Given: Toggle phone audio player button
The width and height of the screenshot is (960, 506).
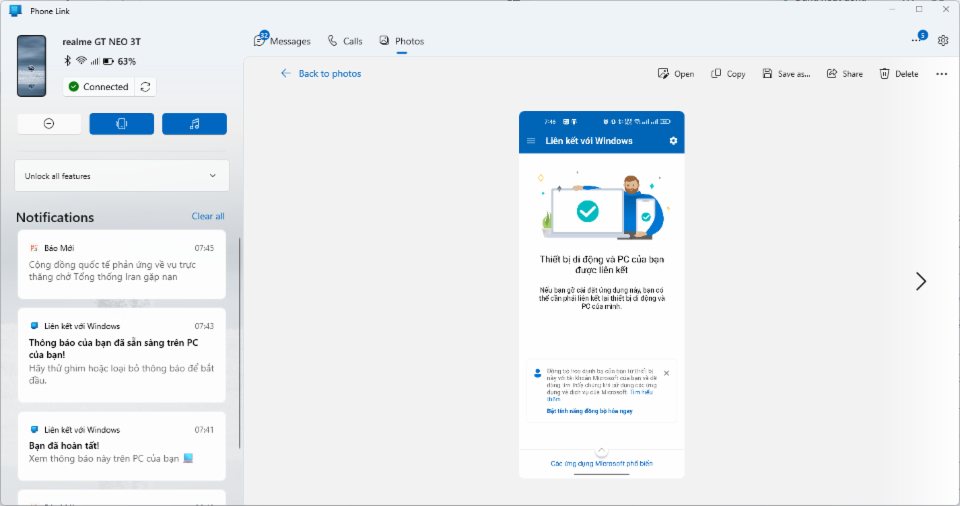Looking at the screenshot, I should pos(194,124).
